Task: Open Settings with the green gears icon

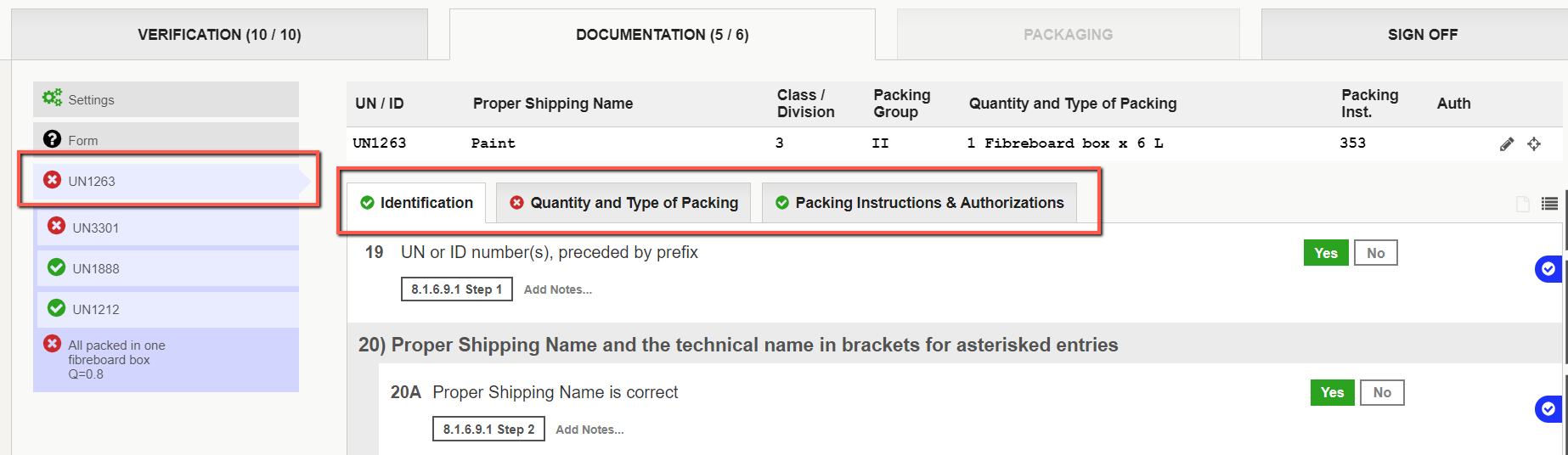Action: coord(166,99)
